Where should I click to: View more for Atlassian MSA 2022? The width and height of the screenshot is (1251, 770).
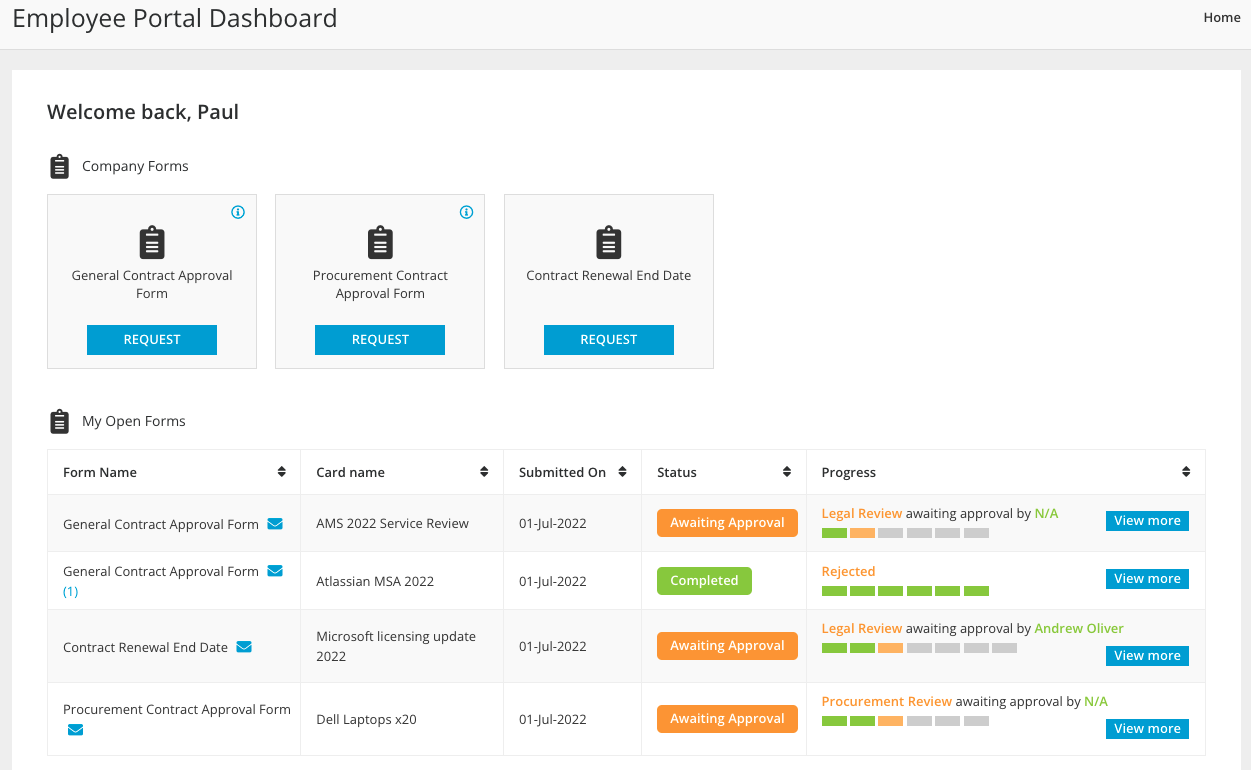pos(1147,579)
